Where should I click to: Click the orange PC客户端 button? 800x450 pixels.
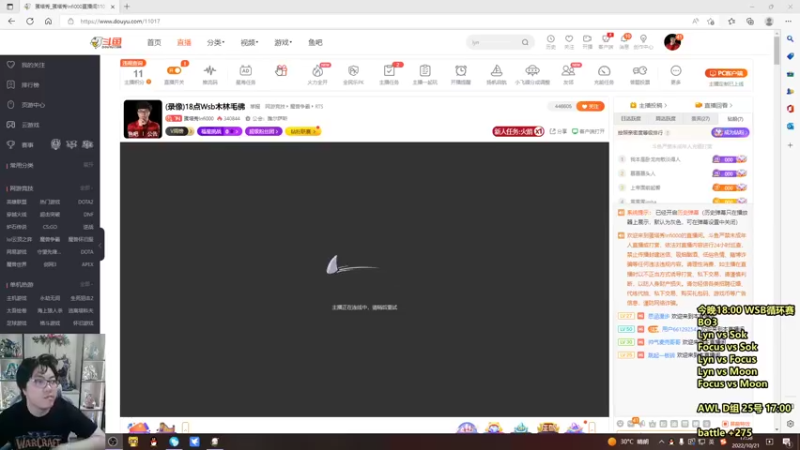(x=726, y=73)
